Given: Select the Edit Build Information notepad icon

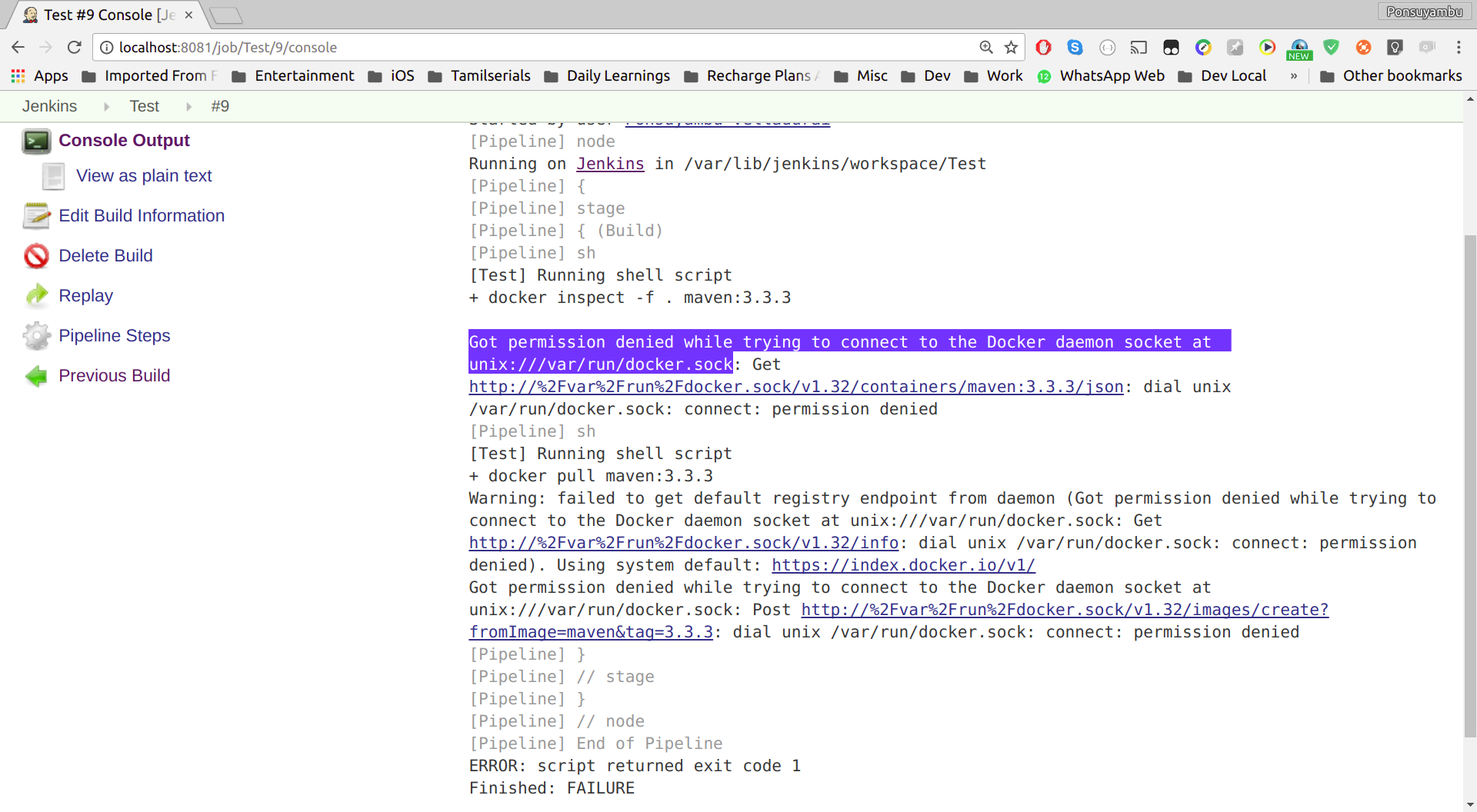Looking at the screenshot, I should [36, 216].
